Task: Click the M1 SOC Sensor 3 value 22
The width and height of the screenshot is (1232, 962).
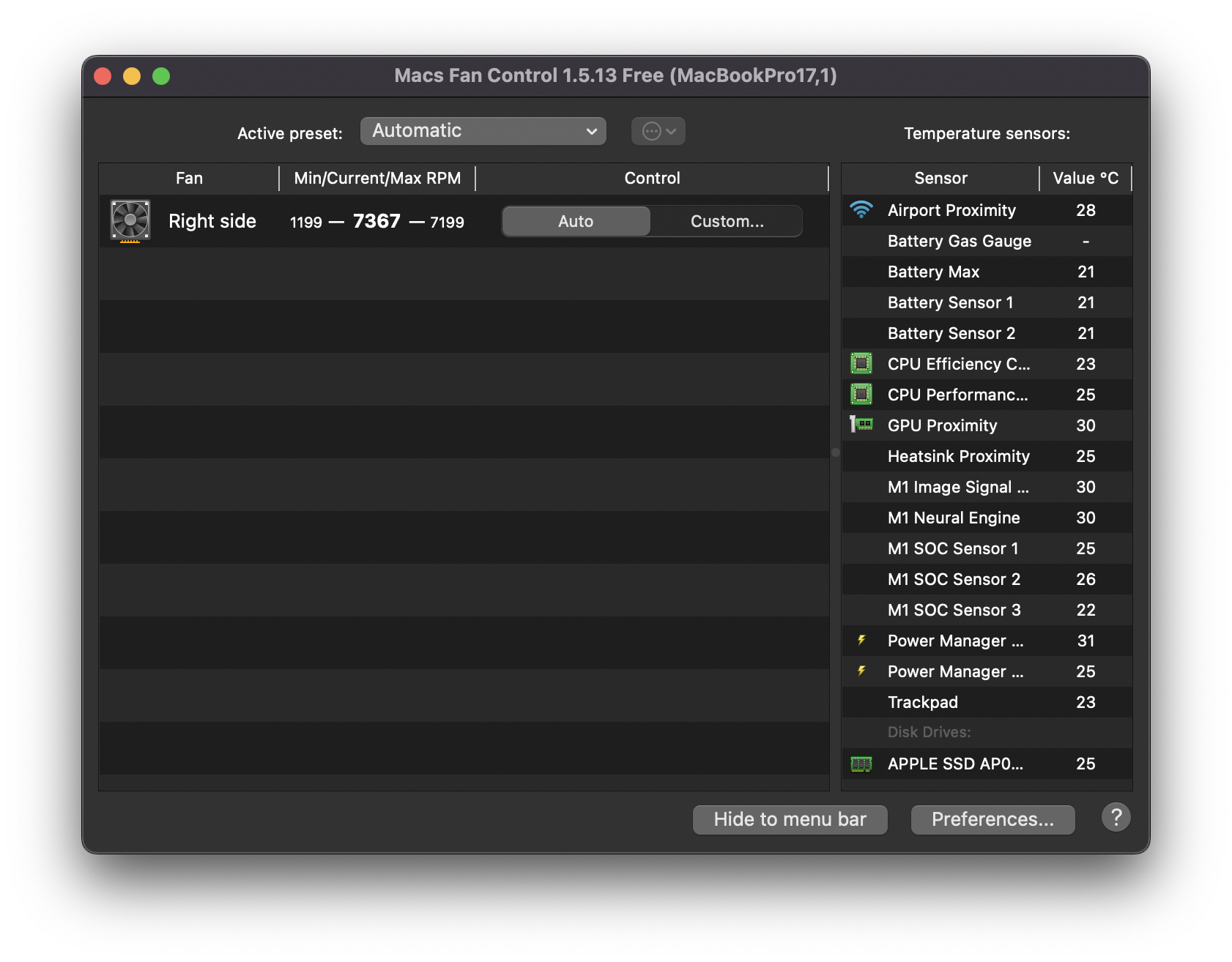Action: click(1086, 610)
